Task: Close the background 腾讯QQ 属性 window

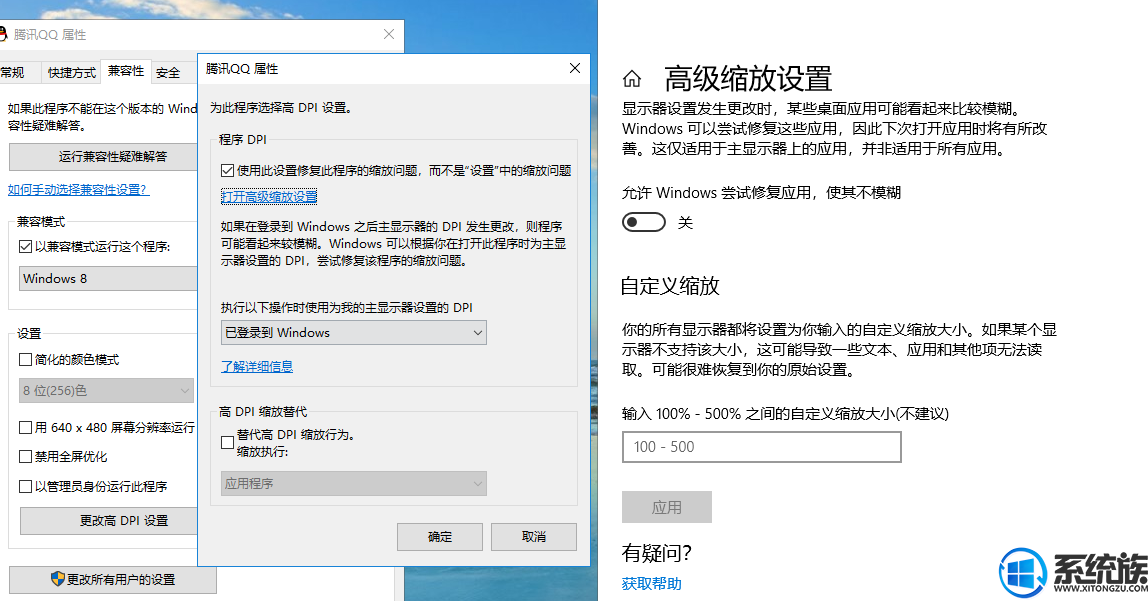Action: click(x=389, y=34)
